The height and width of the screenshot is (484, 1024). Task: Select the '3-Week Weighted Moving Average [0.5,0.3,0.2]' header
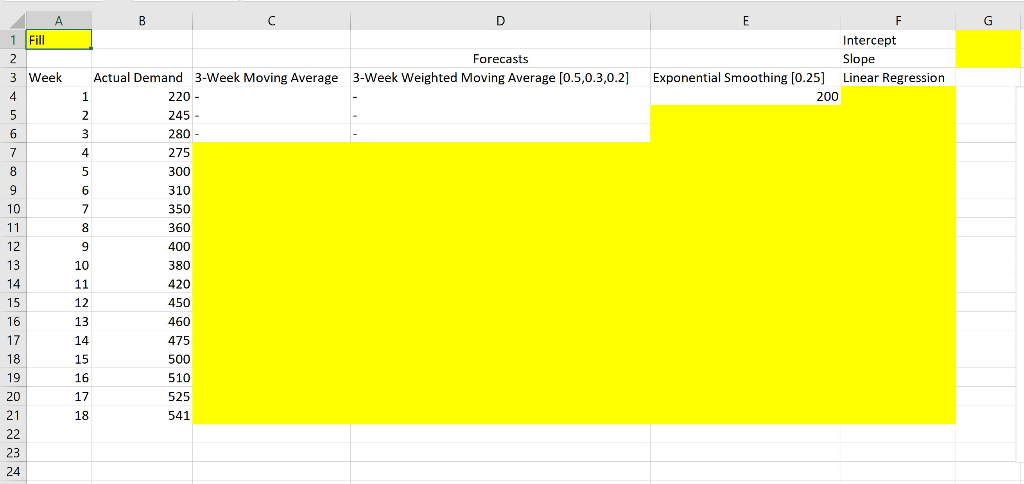pos(500,78)
